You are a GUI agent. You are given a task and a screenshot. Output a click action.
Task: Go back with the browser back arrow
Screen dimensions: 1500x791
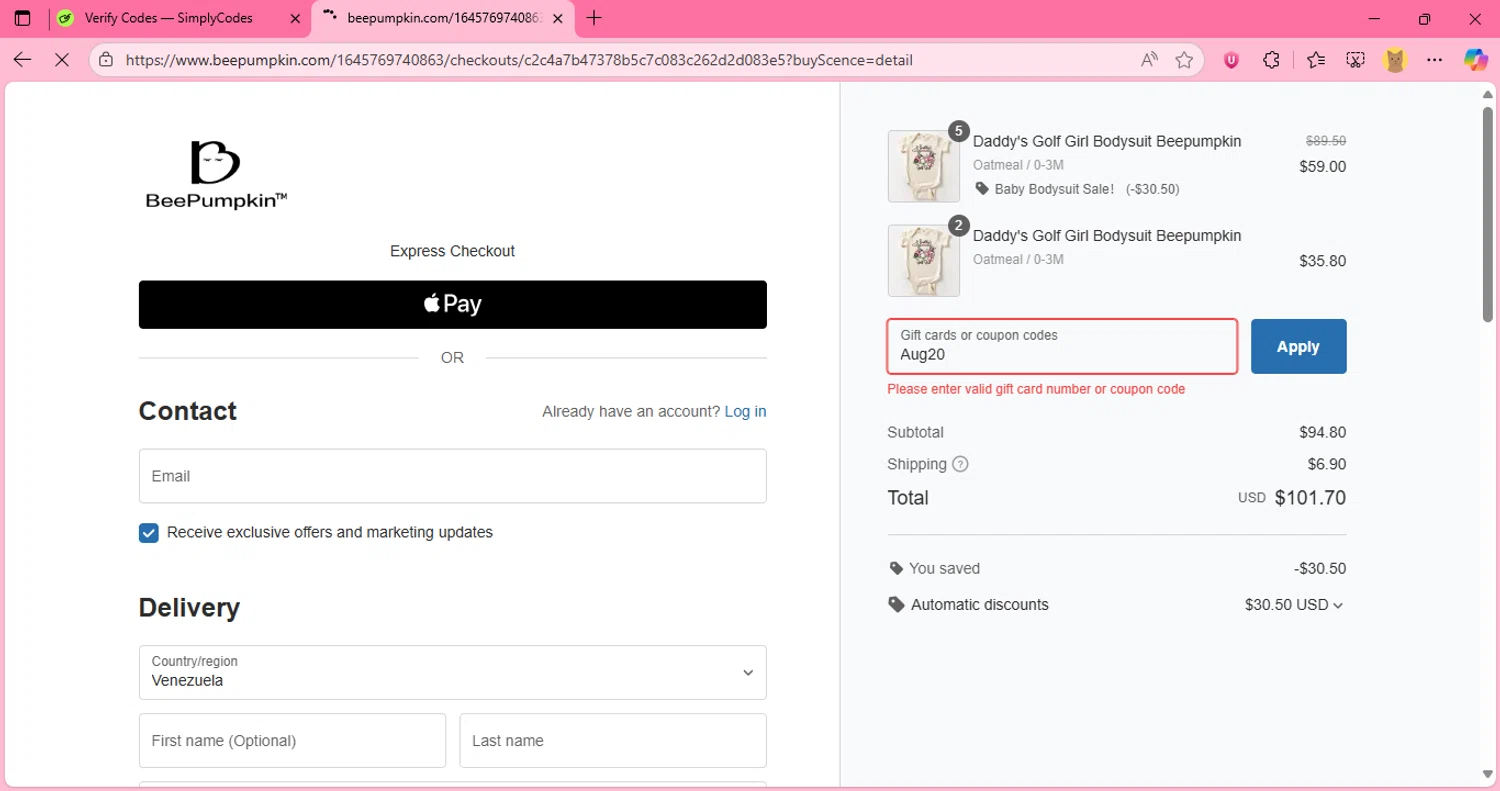coord(22,60)
